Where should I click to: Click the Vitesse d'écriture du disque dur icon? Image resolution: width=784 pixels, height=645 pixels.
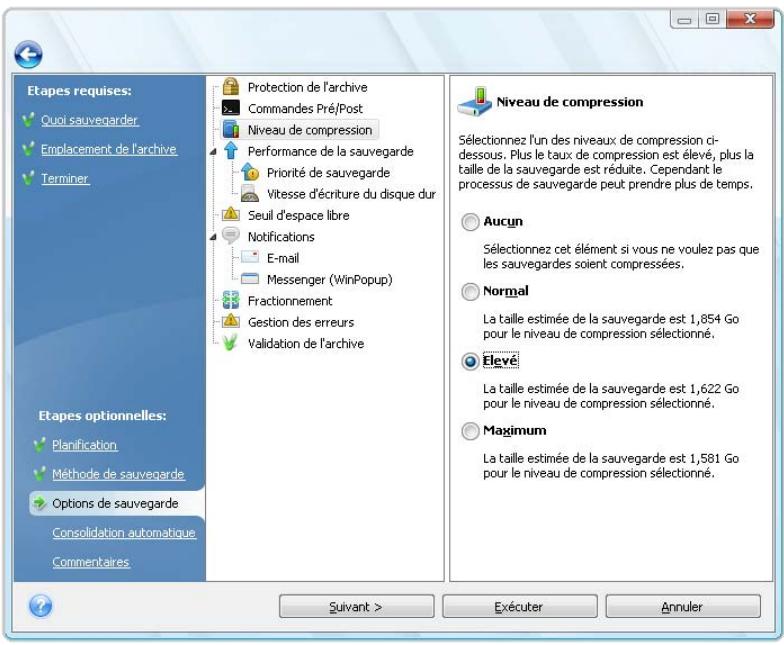(x=250, y=194)
